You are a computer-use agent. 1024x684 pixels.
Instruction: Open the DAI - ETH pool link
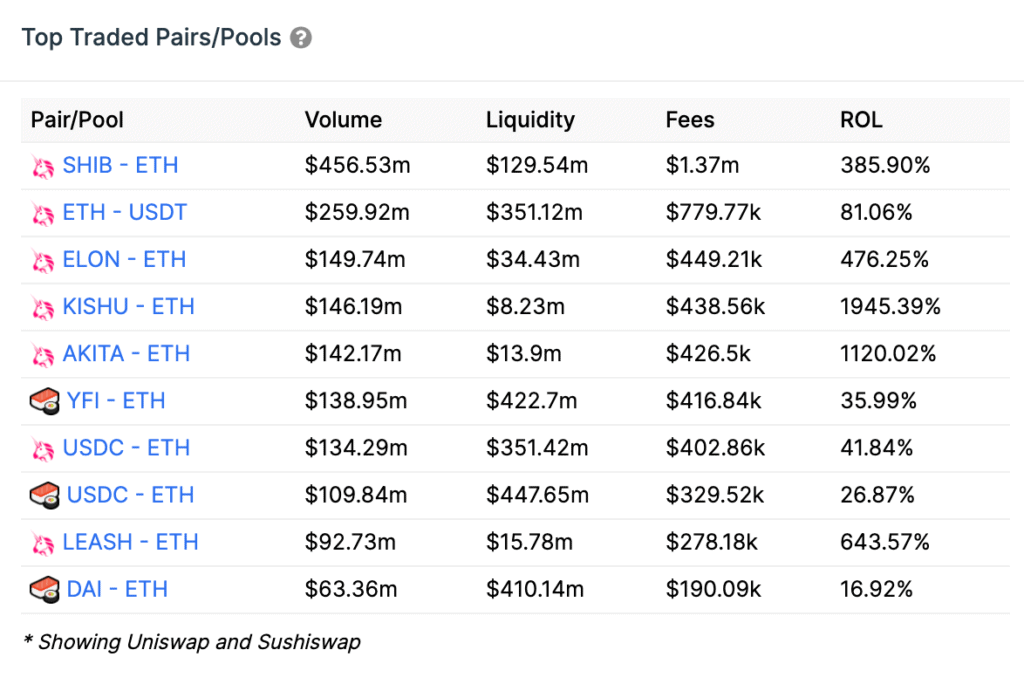[x=117, y=590]
